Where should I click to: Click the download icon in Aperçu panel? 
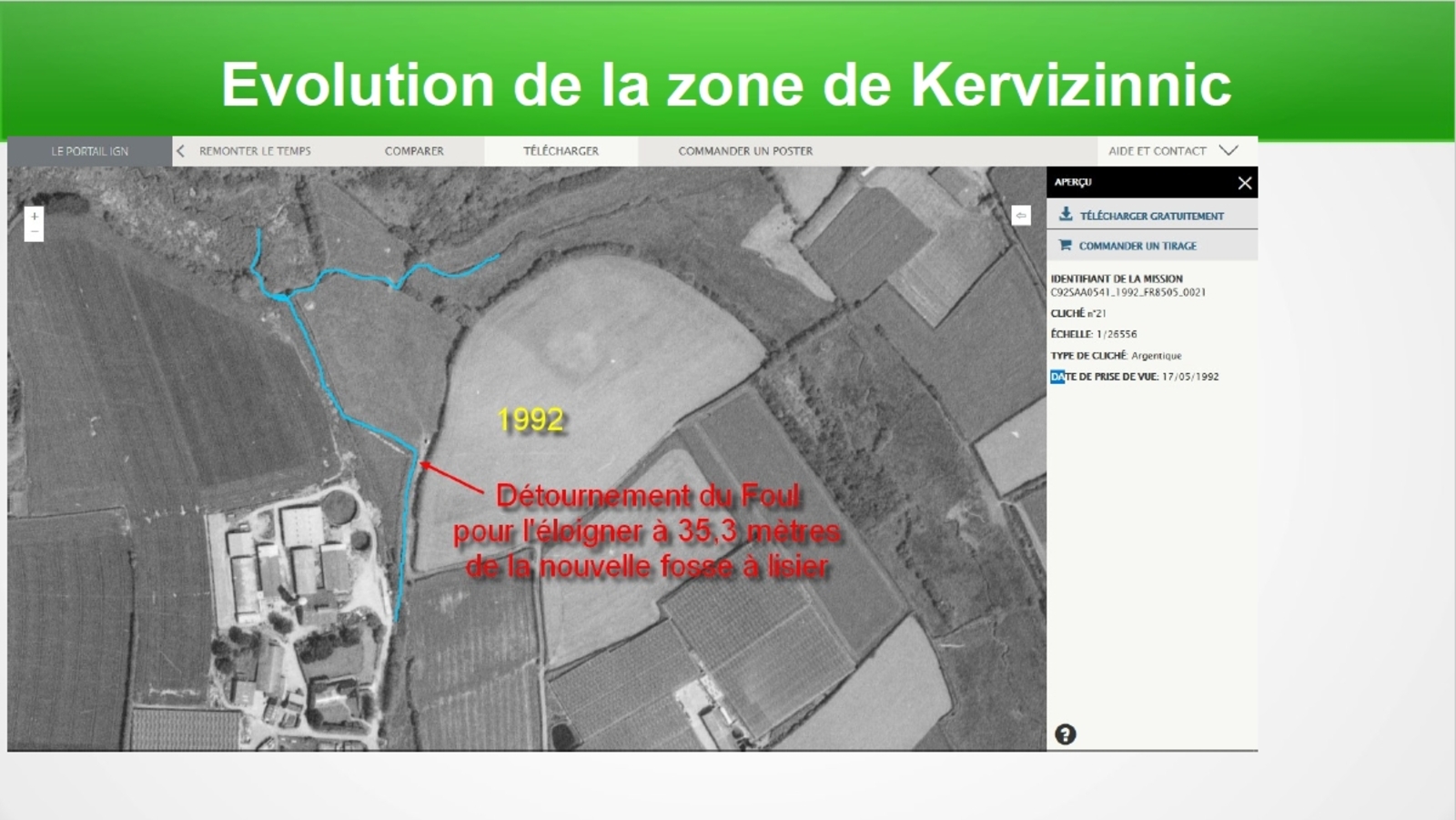tap(1066, 215)
